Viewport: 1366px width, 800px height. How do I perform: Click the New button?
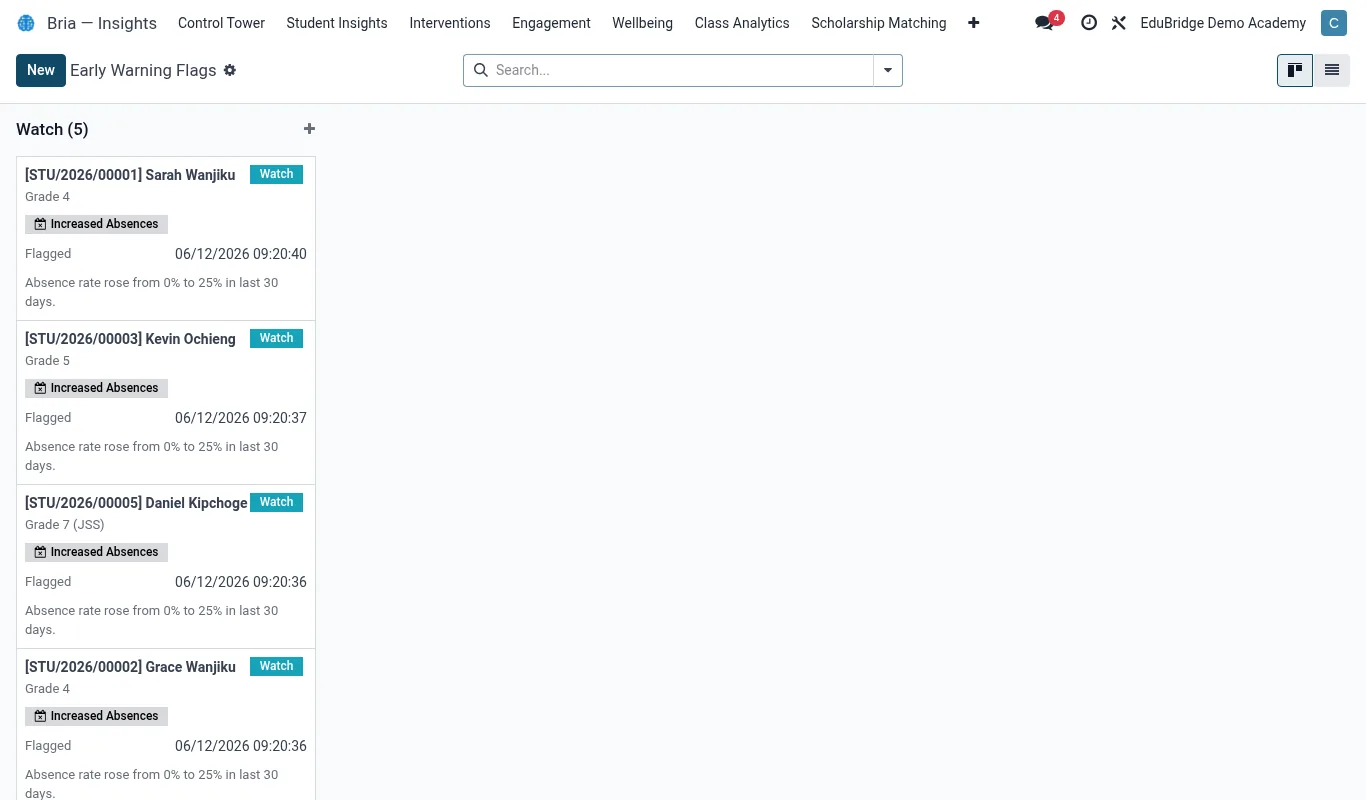coord(41,70)
